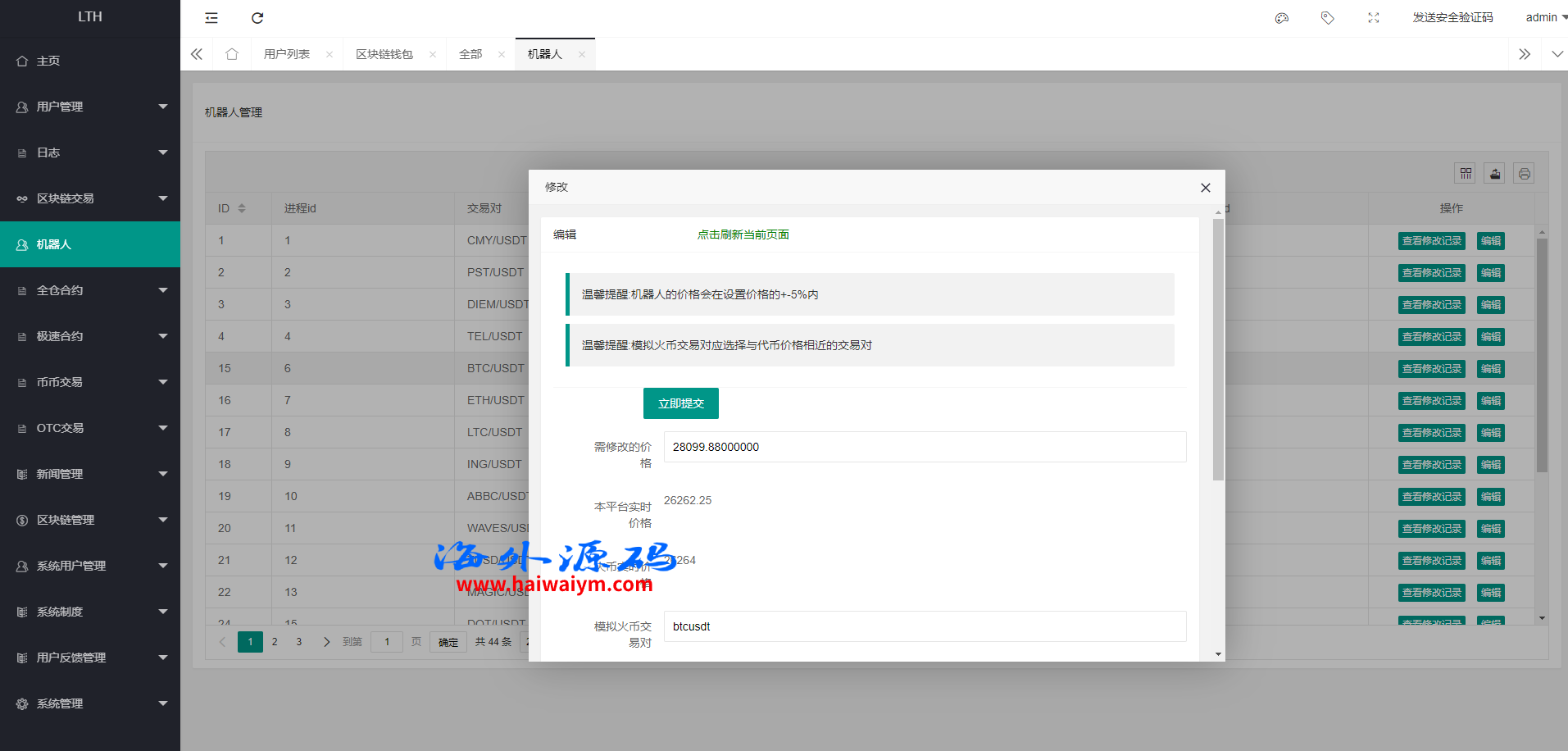Close the 修改 dialog
This screenshot has height=751, width=1568.
[1206, 188]
